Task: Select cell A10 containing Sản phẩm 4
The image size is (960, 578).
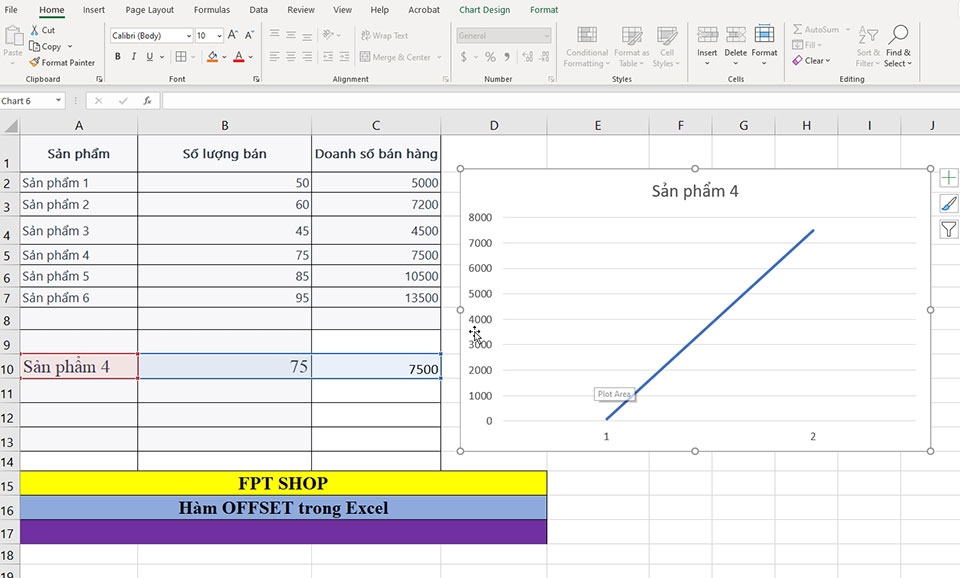Action: click(79, 366)
